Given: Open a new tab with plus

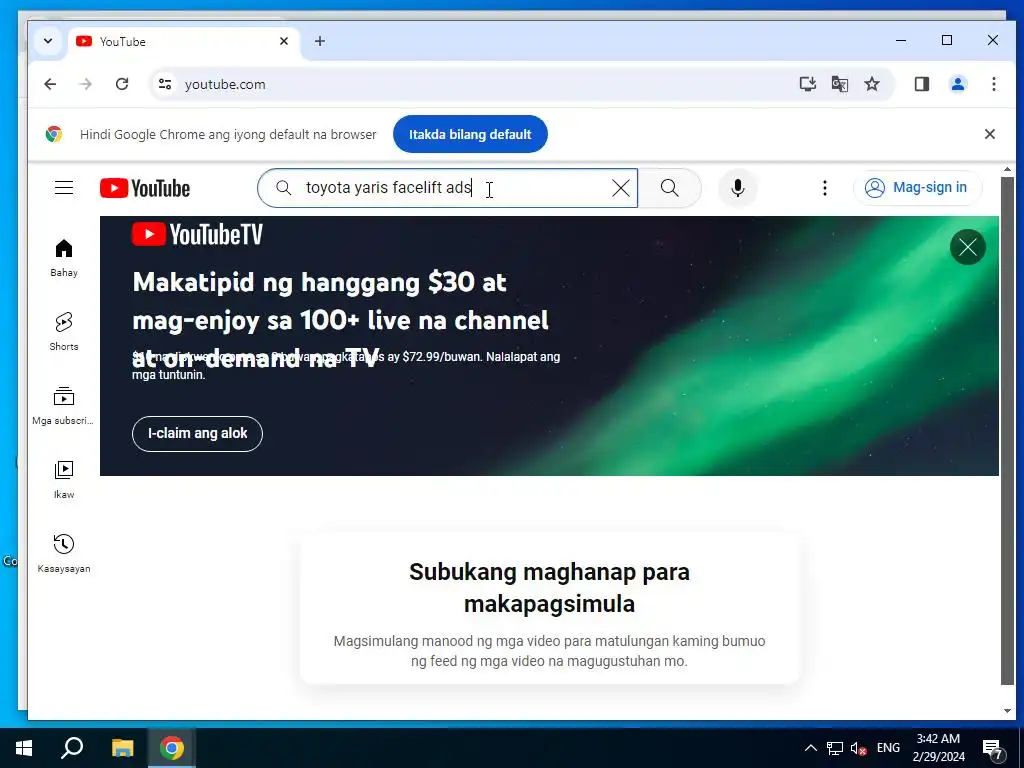Looking at the screenshot, I should click(x=319, y=41).
